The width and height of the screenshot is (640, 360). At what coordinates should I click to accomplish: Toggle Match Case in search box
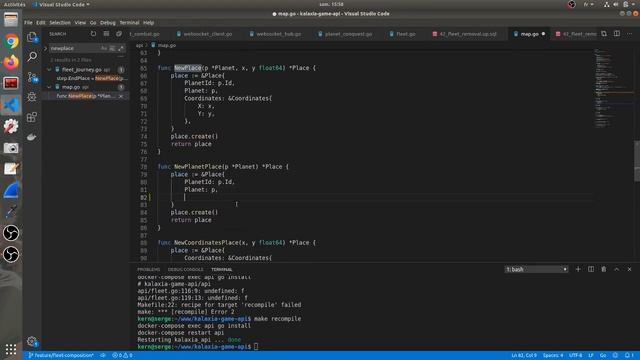point(104,48)
